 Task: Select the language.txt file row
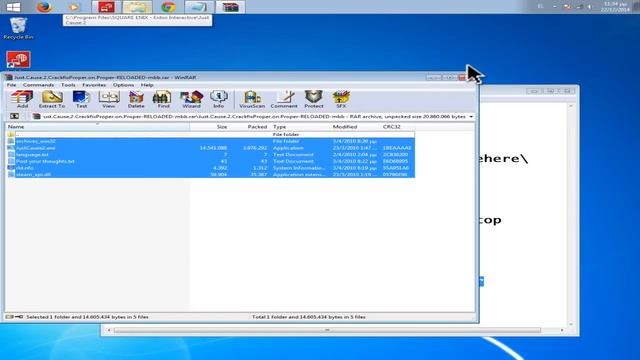tap(211, 155)
